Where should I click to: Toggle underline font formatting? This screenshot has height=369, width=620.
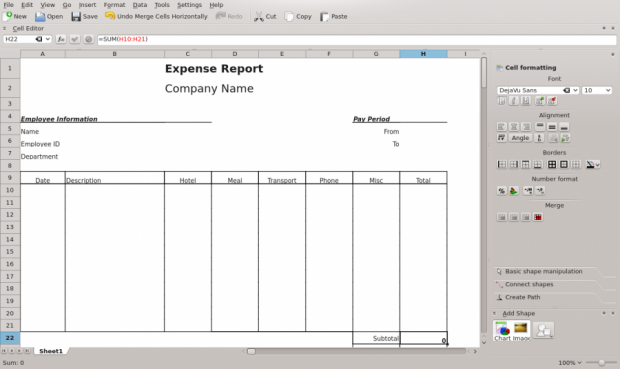point(525,101)
